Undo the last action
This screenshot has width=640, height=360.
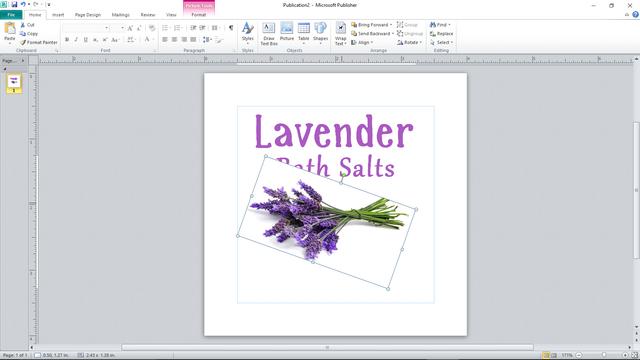click(23, 4)
